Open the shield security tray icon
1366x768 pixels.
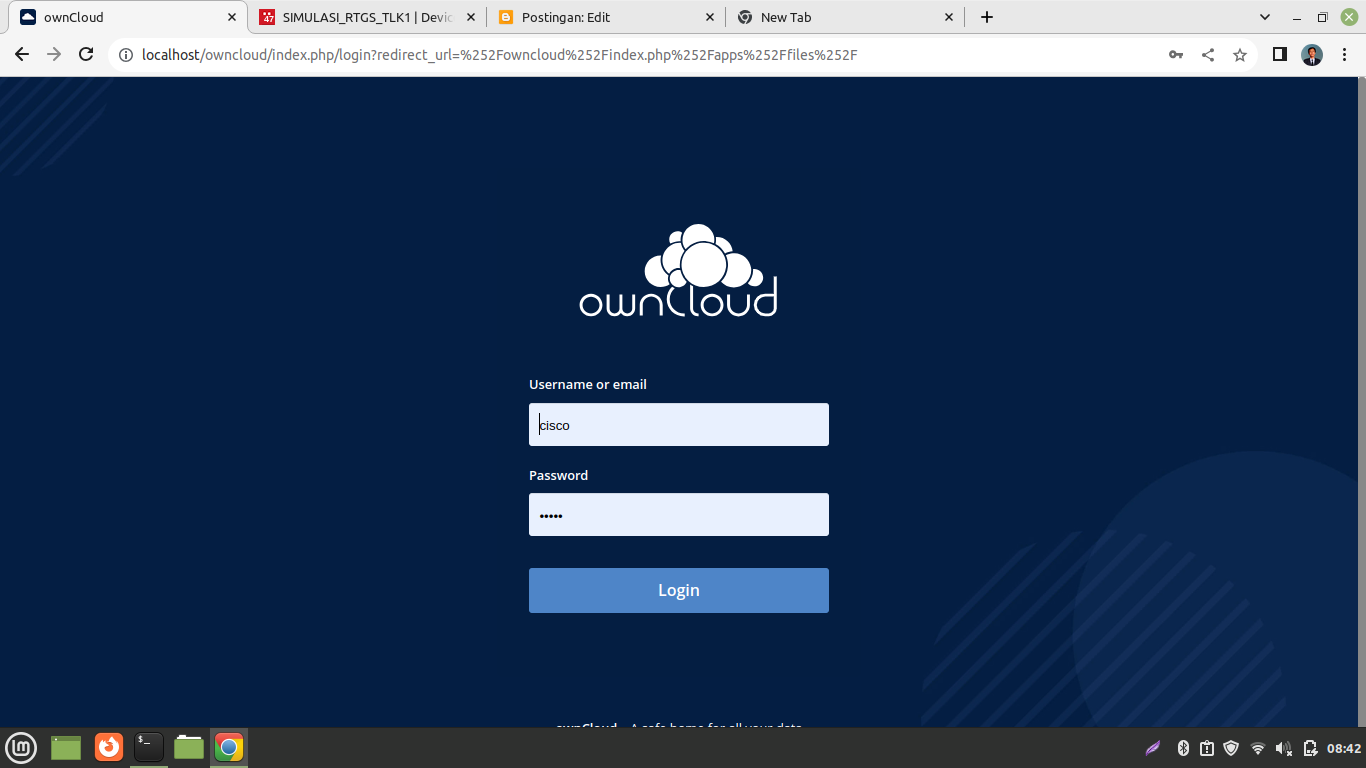point(1232,748)
